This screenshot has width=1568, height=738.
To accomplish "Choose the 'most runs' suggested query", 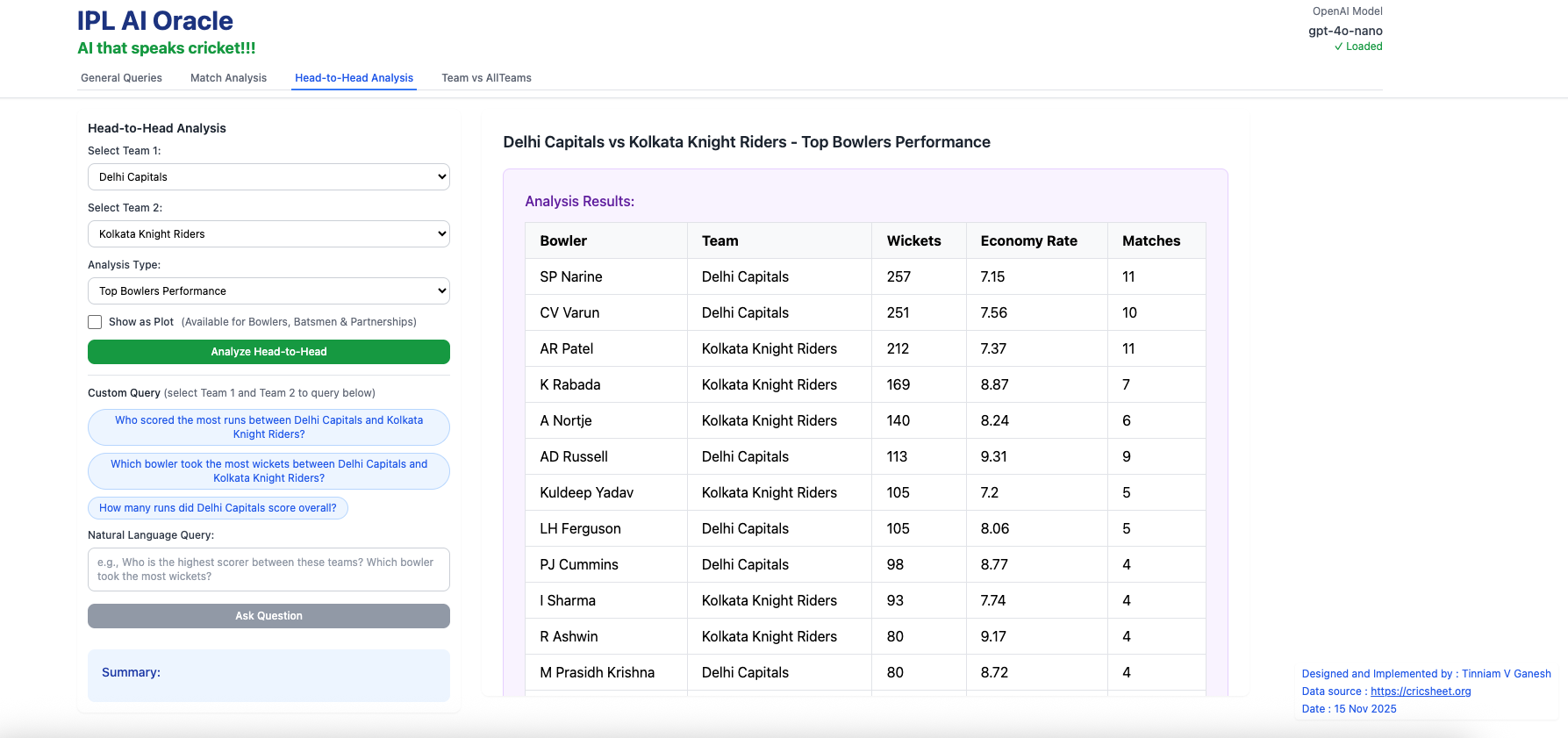I will (268, 427).
